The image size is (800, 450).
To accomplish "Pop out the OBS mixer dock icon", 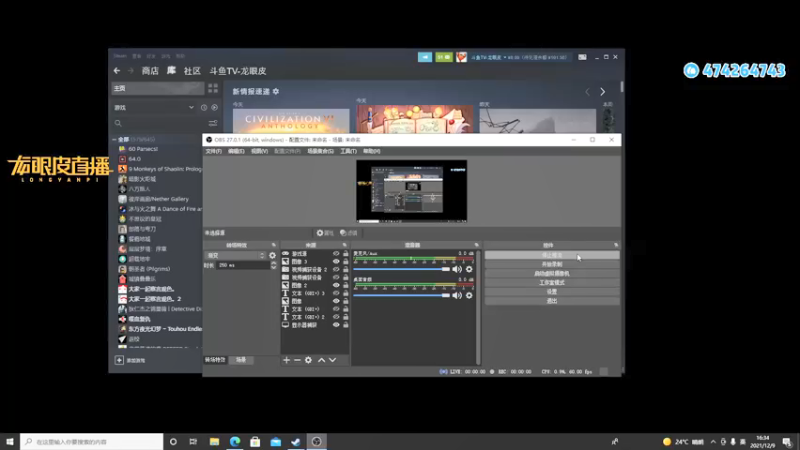I will [x=477, y=245].
